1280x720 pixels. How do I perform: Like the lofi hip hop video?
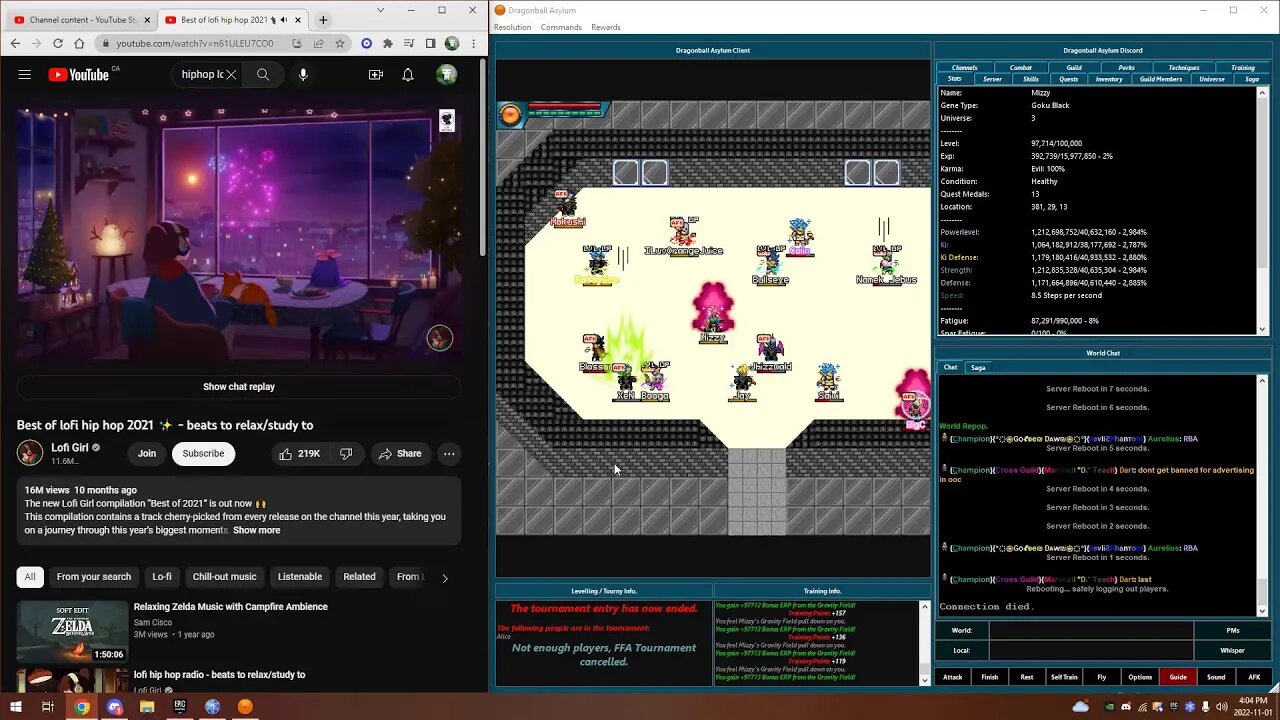[x=299, y=454]
